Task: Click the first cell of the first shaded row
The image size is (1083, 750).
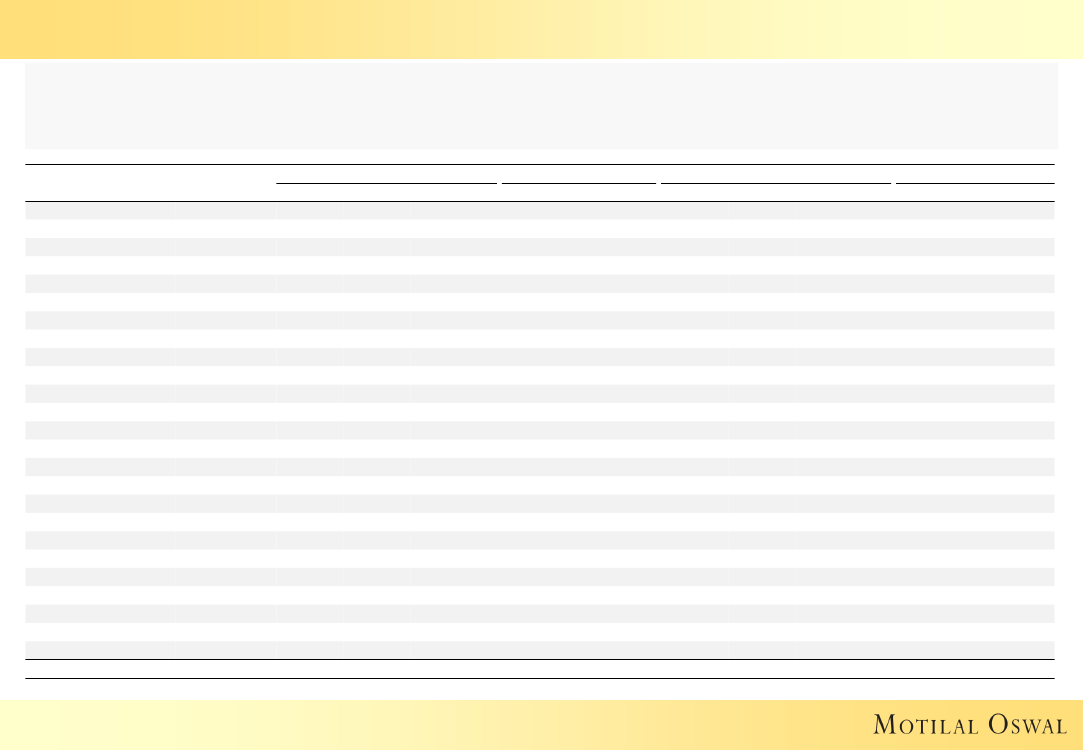Action: [99, 211]
